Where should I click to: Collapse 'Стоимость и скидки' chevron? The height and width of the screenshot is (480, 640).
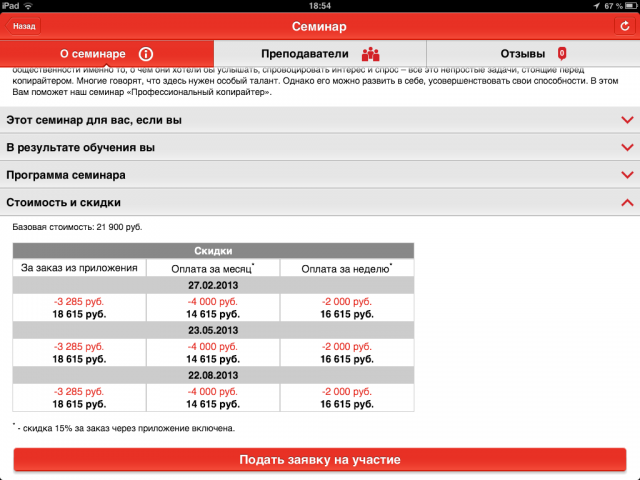627,202
